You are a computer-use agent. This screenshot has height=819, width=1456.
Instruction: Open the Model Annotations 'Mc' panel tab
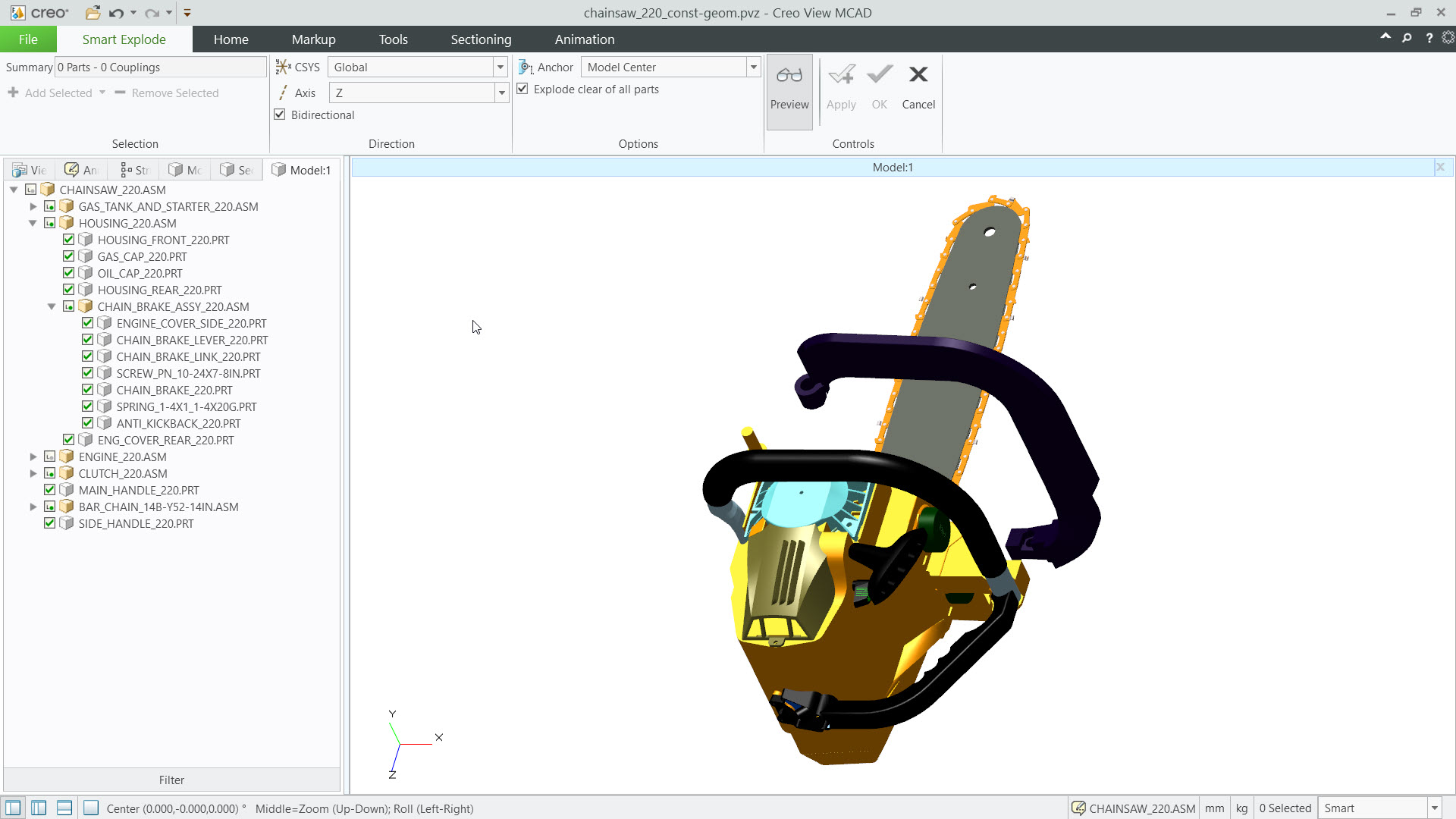pos(185,170)
